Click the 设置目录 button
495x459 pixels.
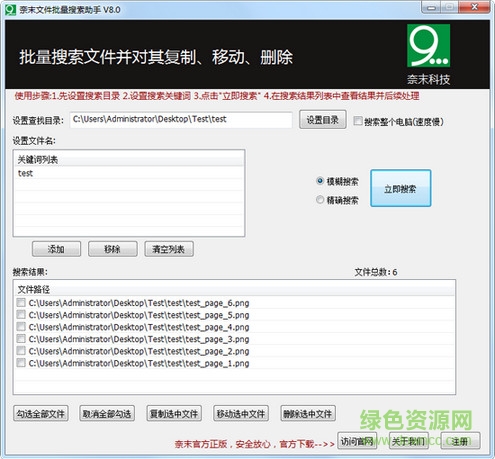[322, 120]
